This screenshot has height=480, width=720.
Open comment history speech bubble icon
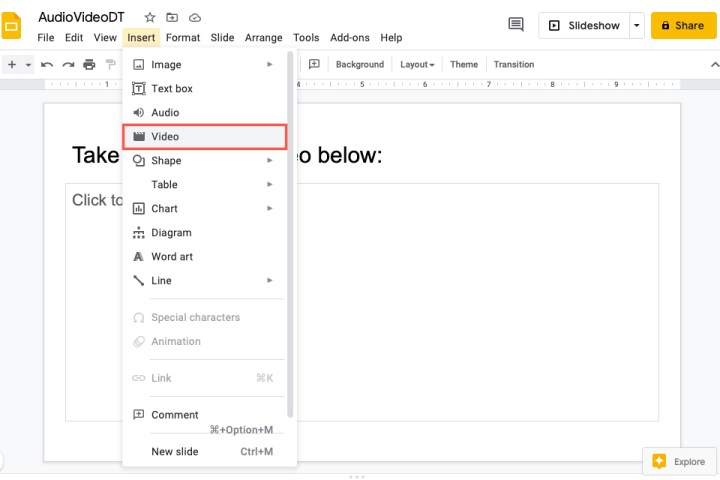(x=516, y=25)
